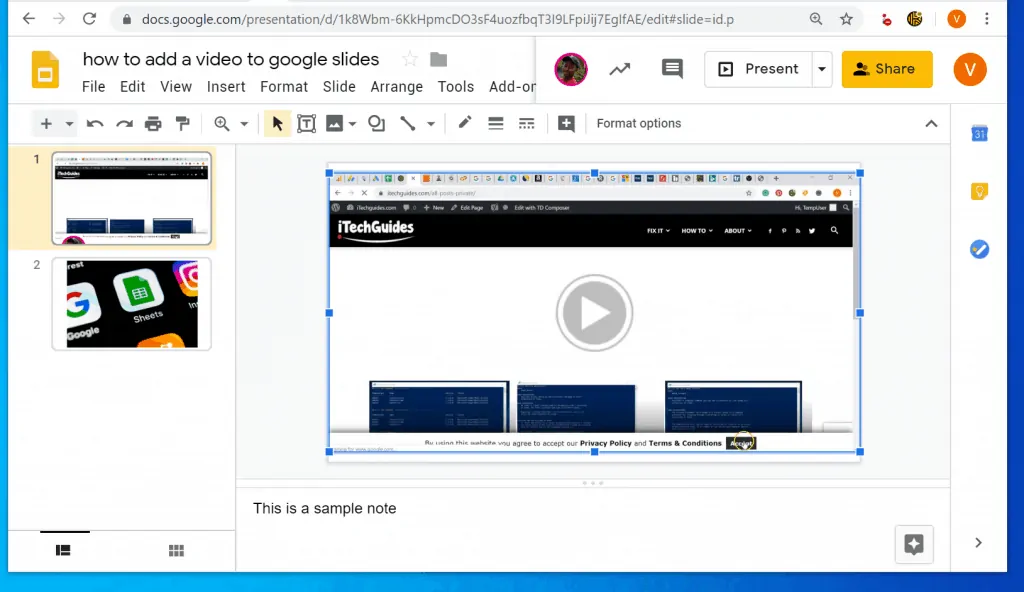Select the Paint format tool
The image size is (1024, 592).
click(x=182, y=124)
